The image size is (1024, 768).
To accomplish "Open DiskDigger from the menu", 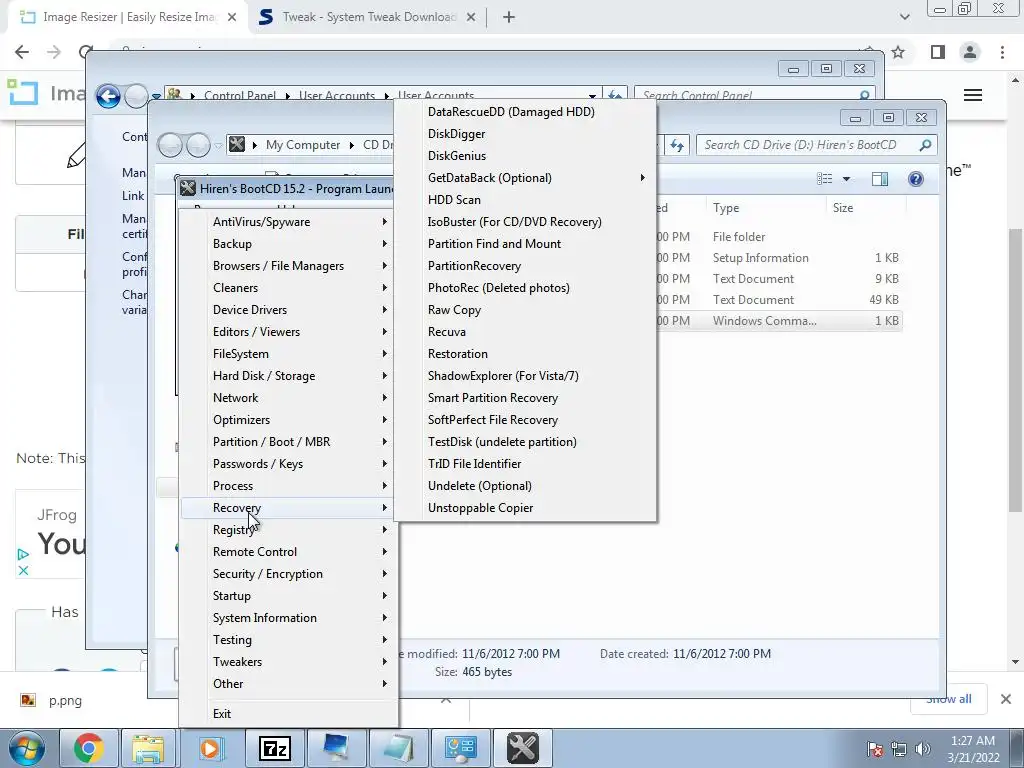I will tap(526, 134).
